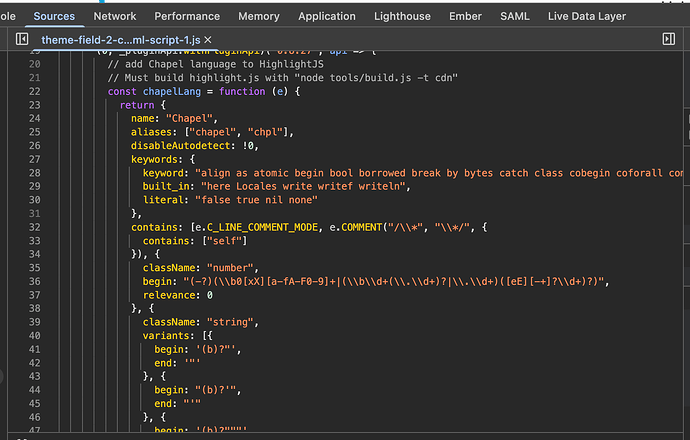690x440 pixels.
Task: Switch to the Network tab
Action: [x=115, y=16]
